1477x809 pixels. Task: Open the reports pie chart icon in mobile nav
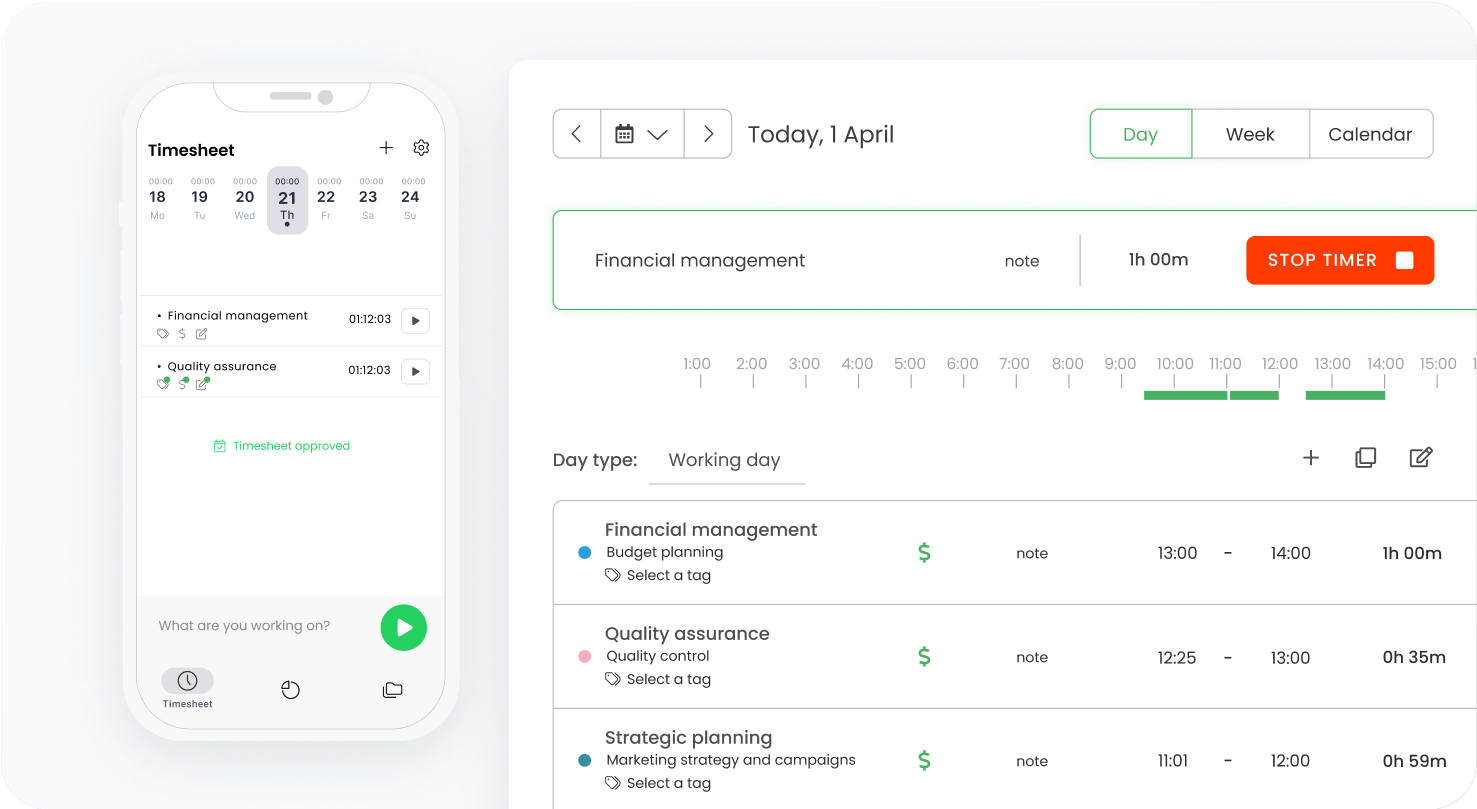[x=291, y=690]
